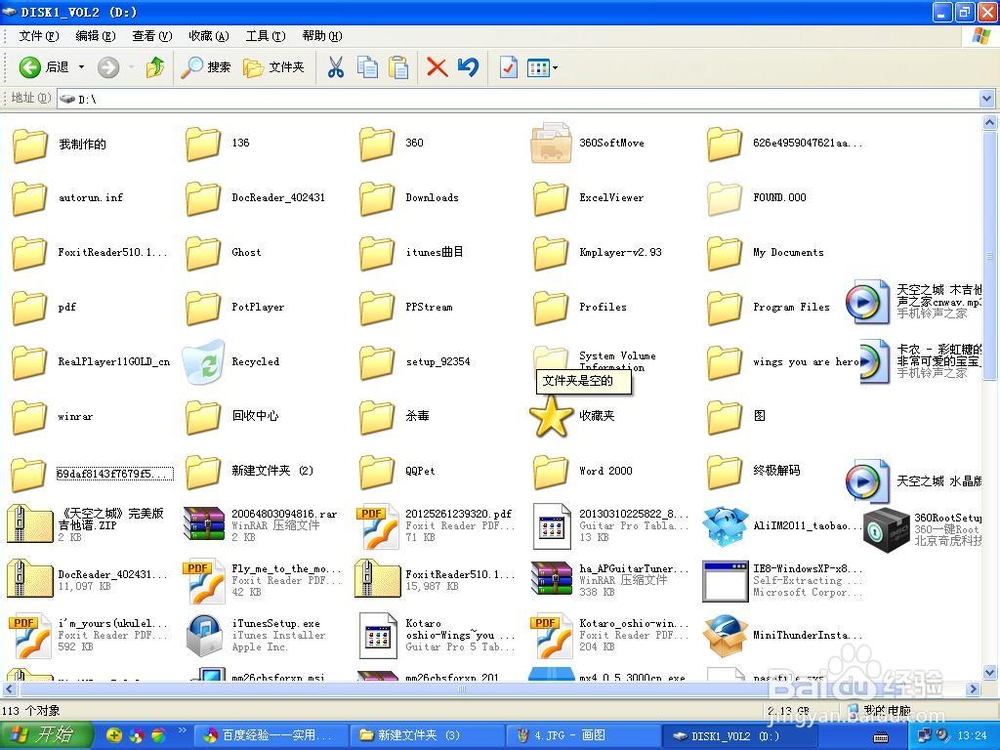This screenshot has height=750, width=1000.
Task: Expand the address bar dropdown
Action: [987, 99]
